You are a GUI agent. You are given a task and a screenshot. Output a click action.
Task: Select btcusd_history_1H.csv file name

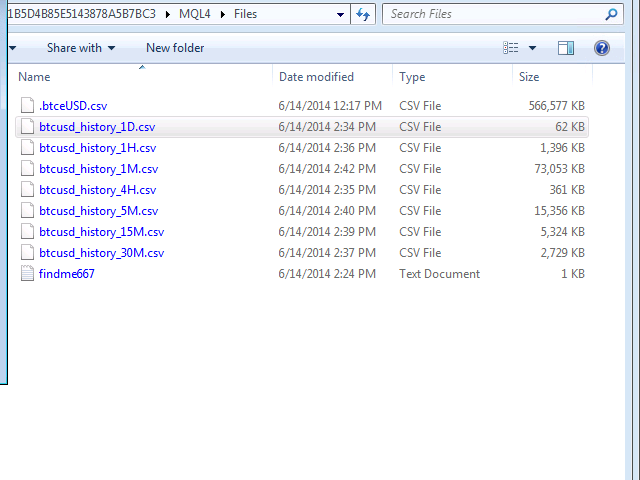coord(98,148)
